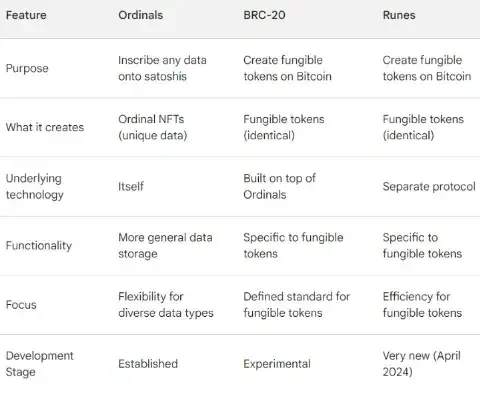Select the 'Itself' cell under Ordinals
480x393 pixels.
pos(131,186)
